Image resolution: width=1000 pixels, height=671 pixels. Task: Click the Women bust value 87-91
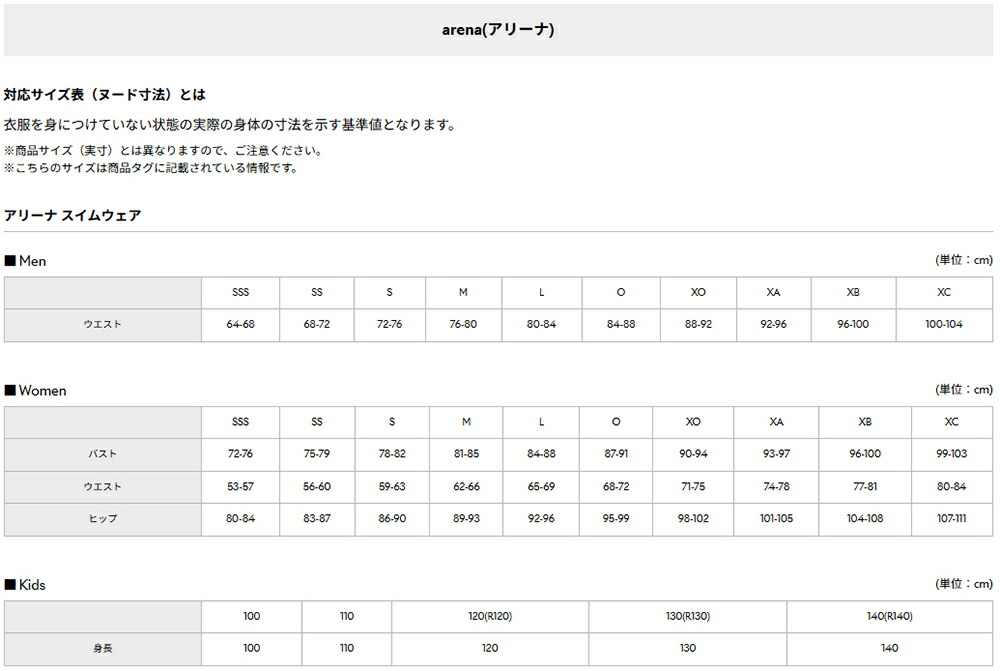pos(616,454)
